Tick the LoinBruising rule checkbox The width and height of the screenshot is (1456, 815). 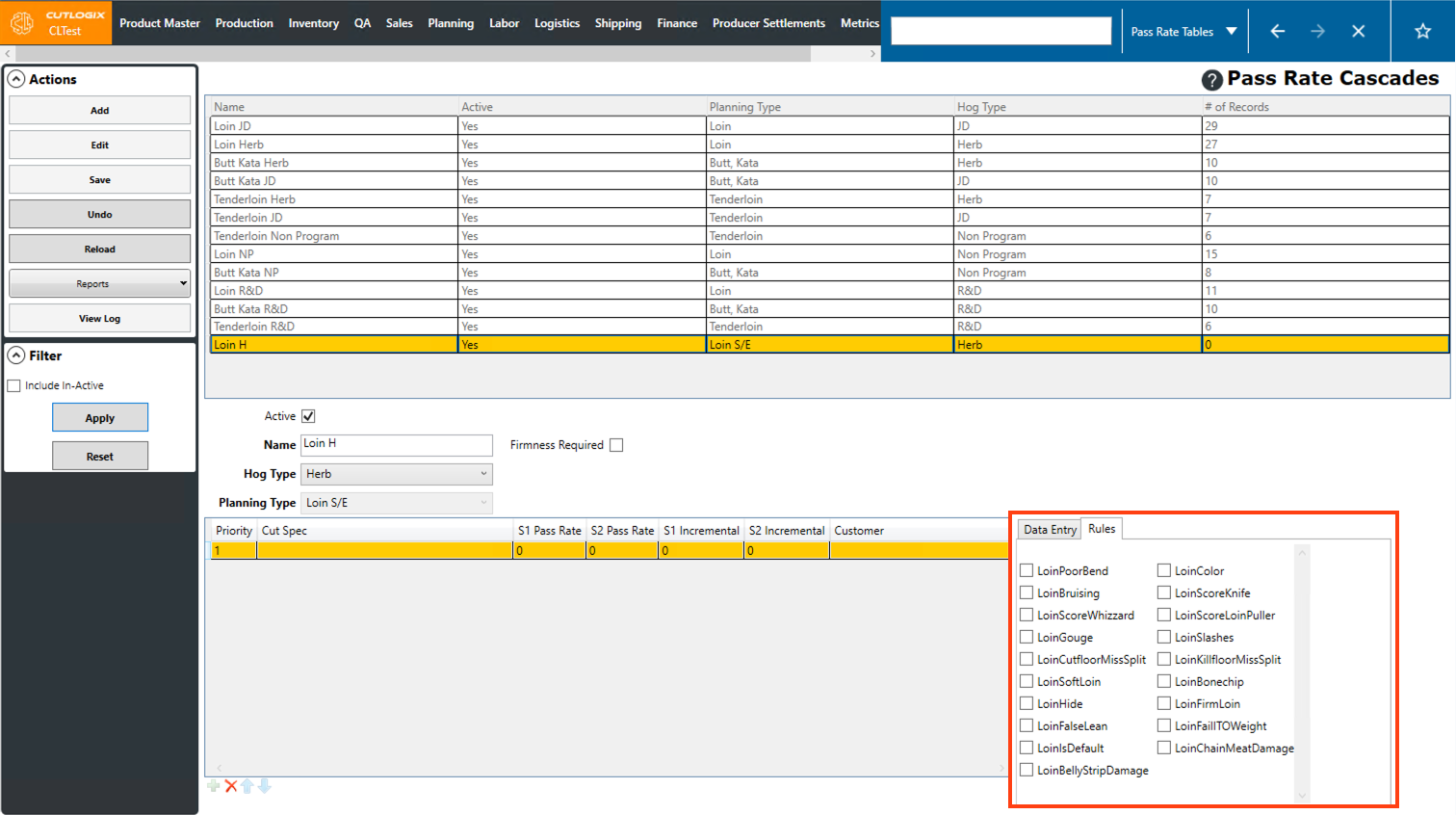[1027, 592]
